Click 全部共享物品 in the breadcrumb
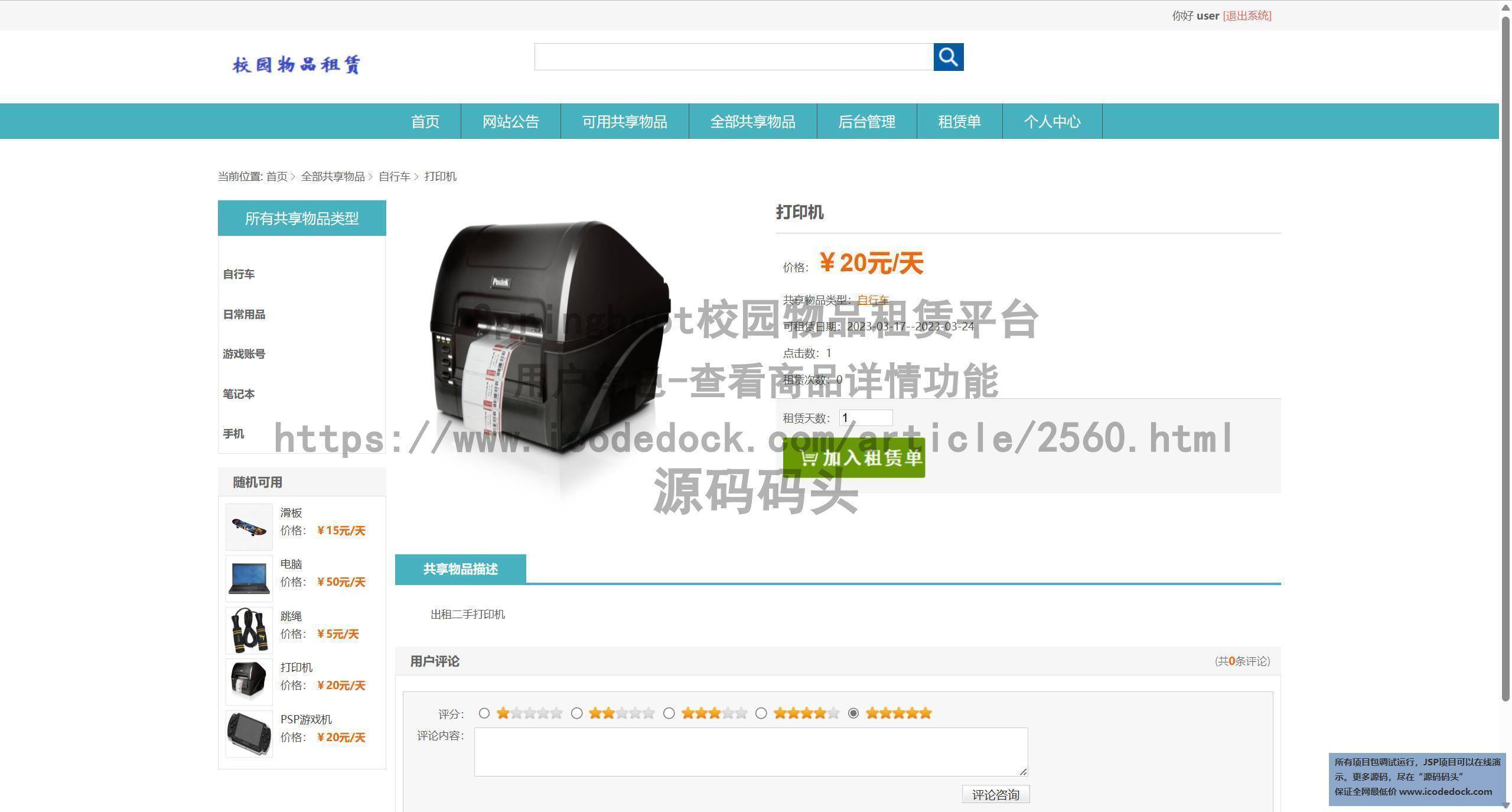This screenshot has width=1512, height=812. 334,176
